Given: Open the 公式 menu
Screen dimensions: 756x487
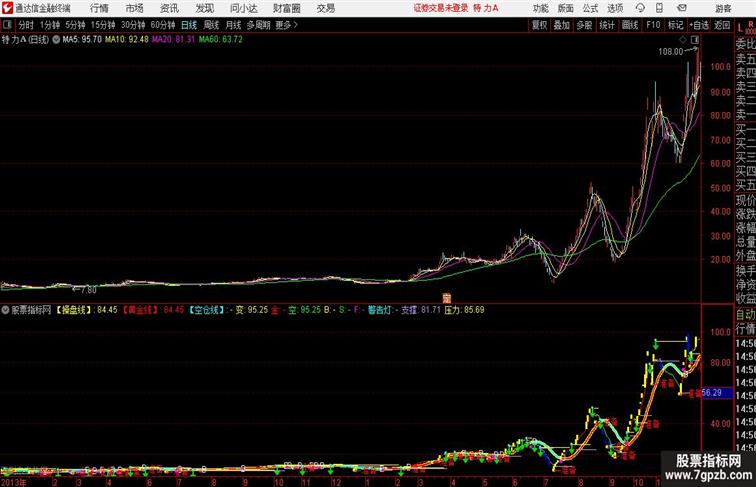Looking at the screenshot, I should click(590, 8).
